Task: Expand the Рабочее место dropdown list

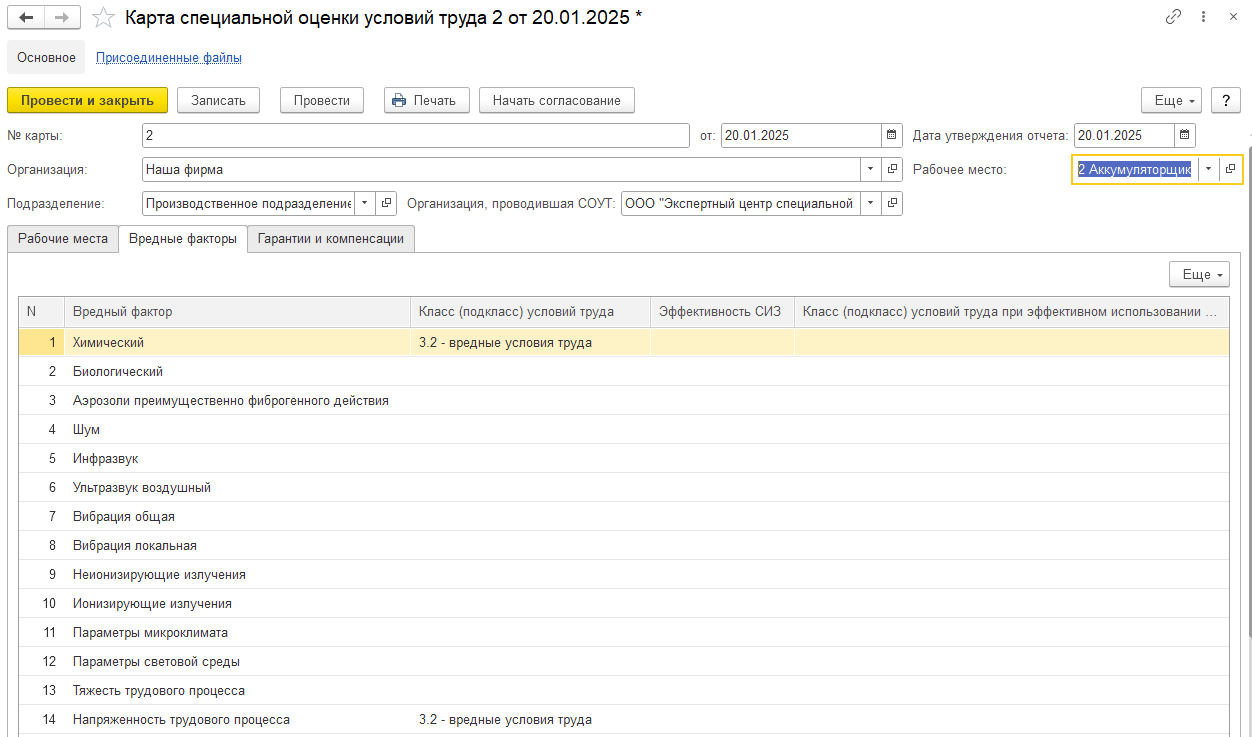Action: tap(1208, 170)
